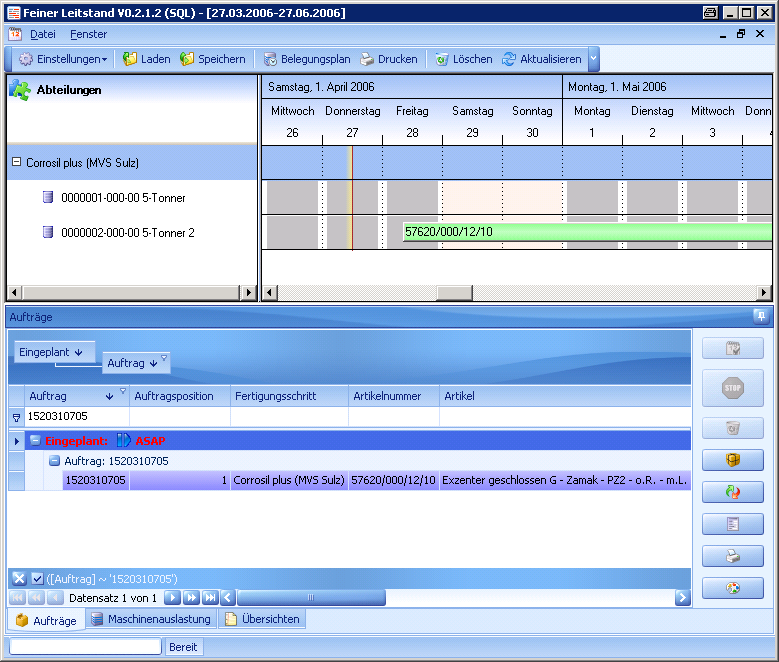
Task: Click the yellow package button in the side panel
Action: coord(732,460)
